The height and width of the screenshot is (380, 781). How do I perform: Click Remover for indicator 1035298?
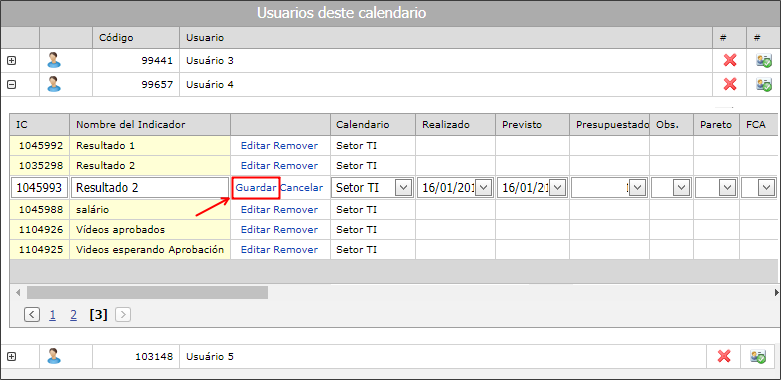pyautogui.click(x=295, y=165)
